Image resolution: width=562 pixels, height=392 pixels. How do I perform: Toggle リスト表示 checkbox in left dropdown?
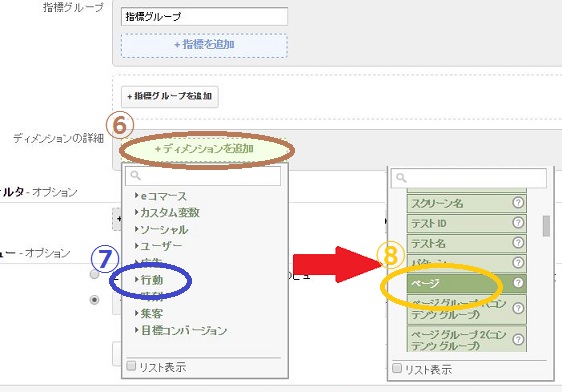click(132, 366)
